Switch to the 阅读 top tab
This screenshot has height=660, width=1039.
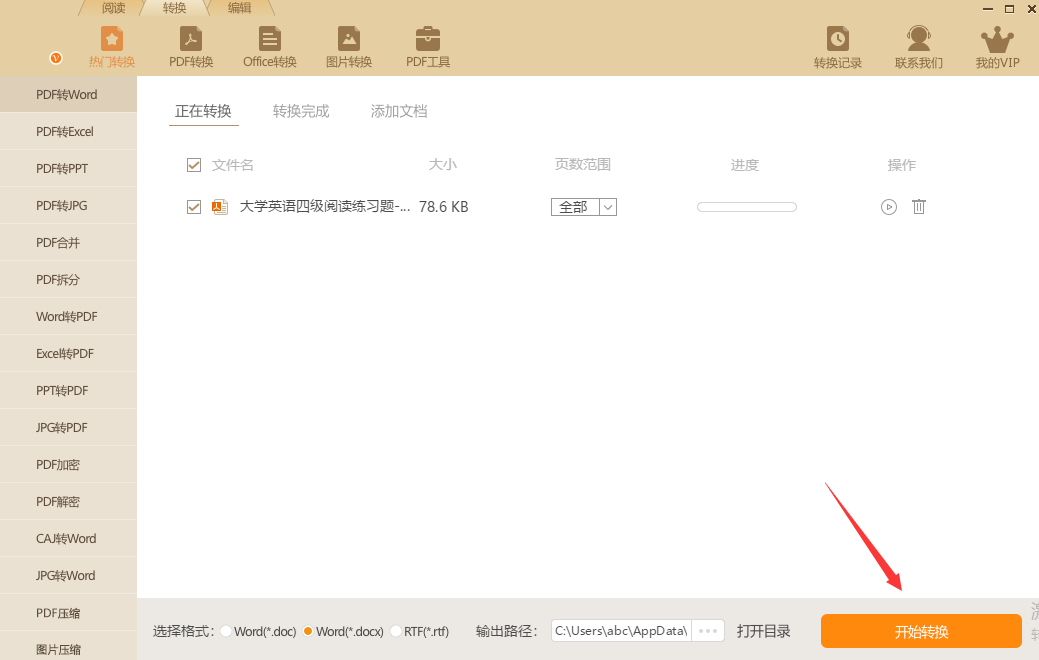(x=113, y=8)
